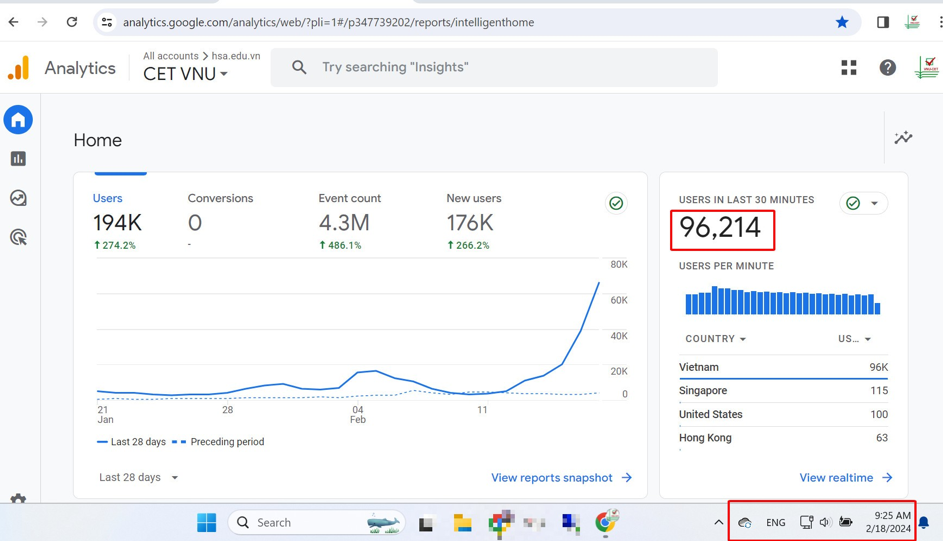Screen dimensions: 943x541
Task: Click the Help question mark icon
Action: [x=887, y=68]
